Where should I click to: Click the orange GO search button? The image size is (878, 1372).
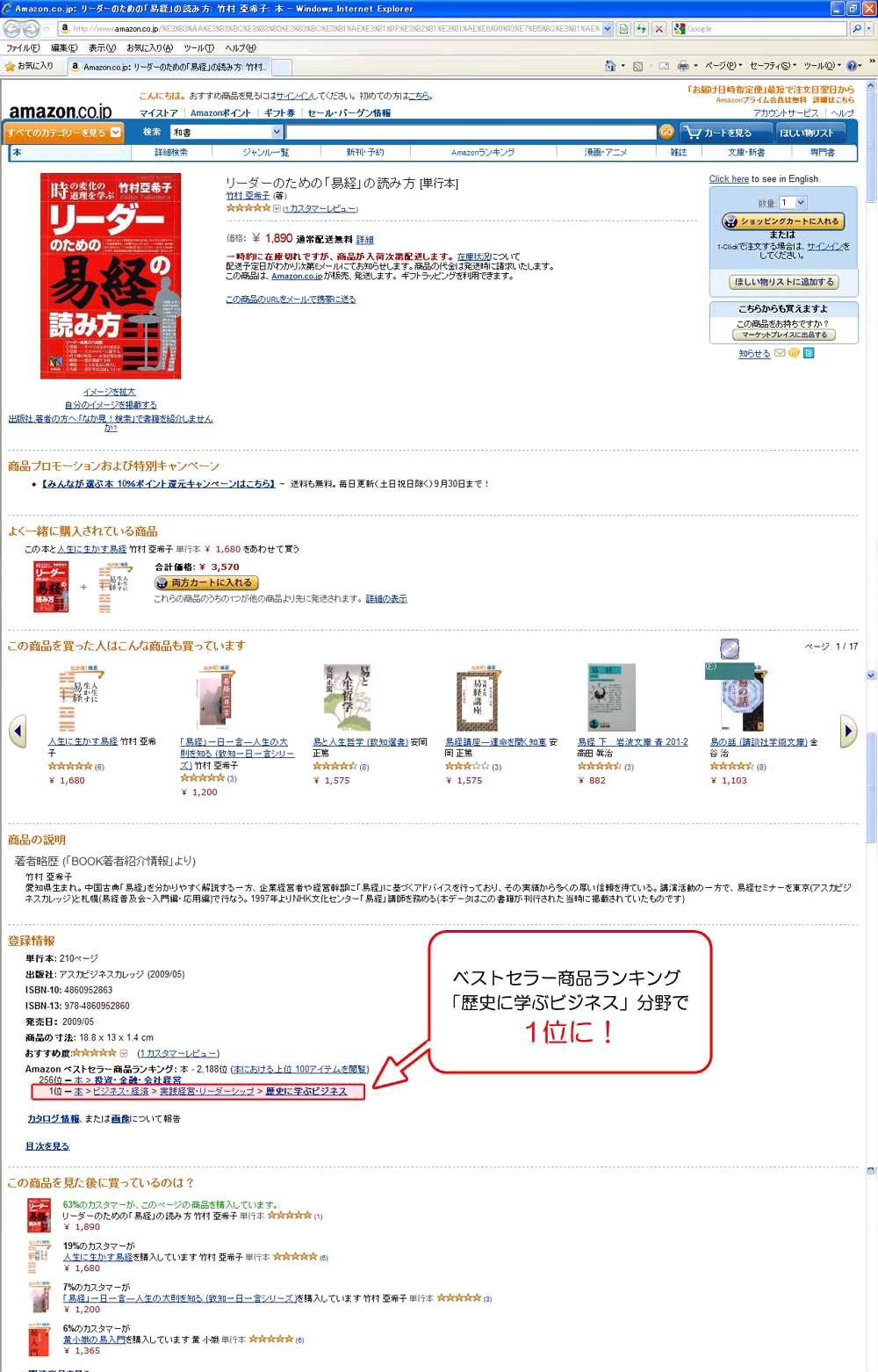tap(666, 132)
